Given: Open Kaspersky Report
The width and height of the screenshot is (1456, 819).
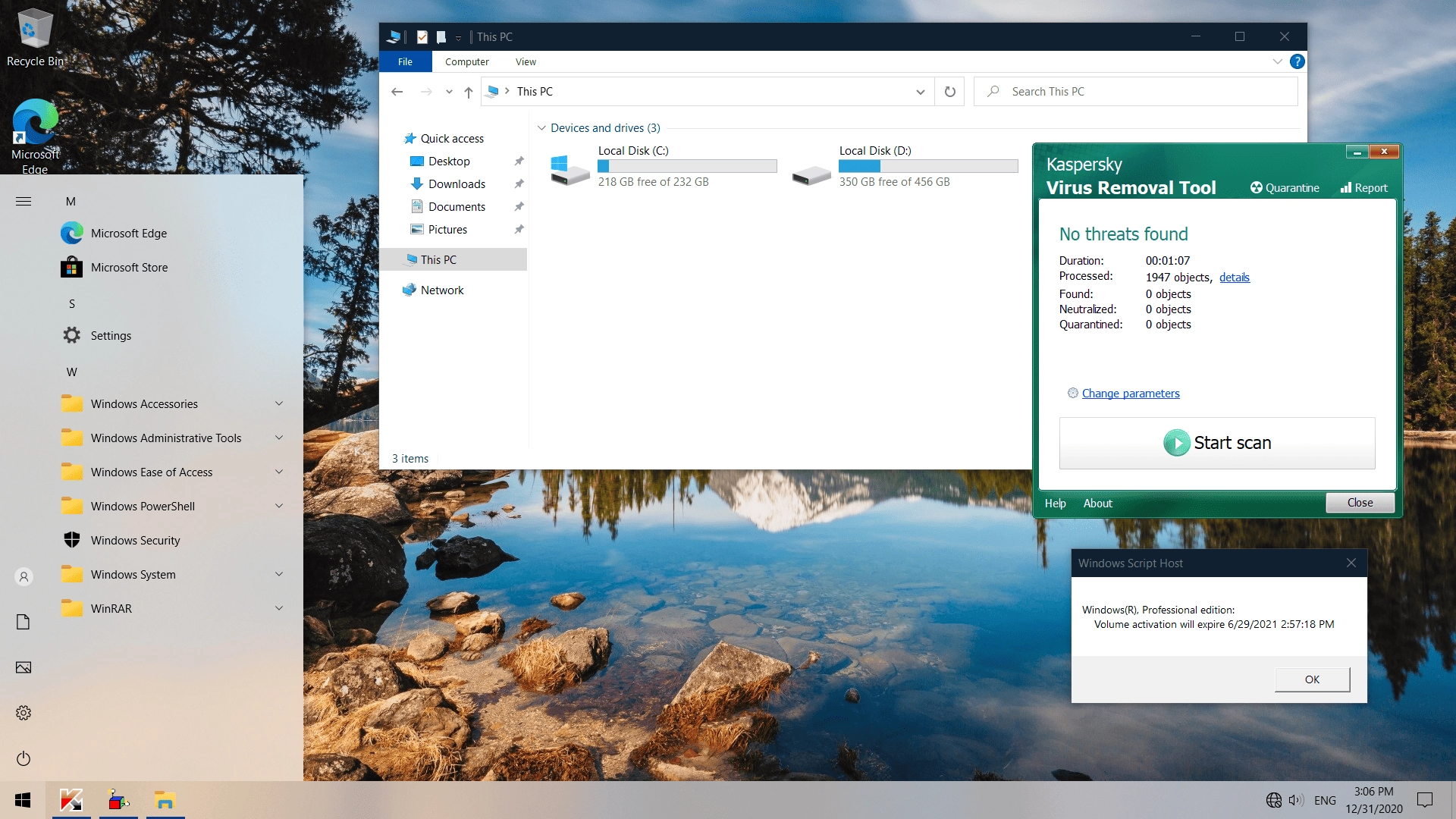Looking at the screenshot, I should pyautogui.click(x=1363, y=187).
